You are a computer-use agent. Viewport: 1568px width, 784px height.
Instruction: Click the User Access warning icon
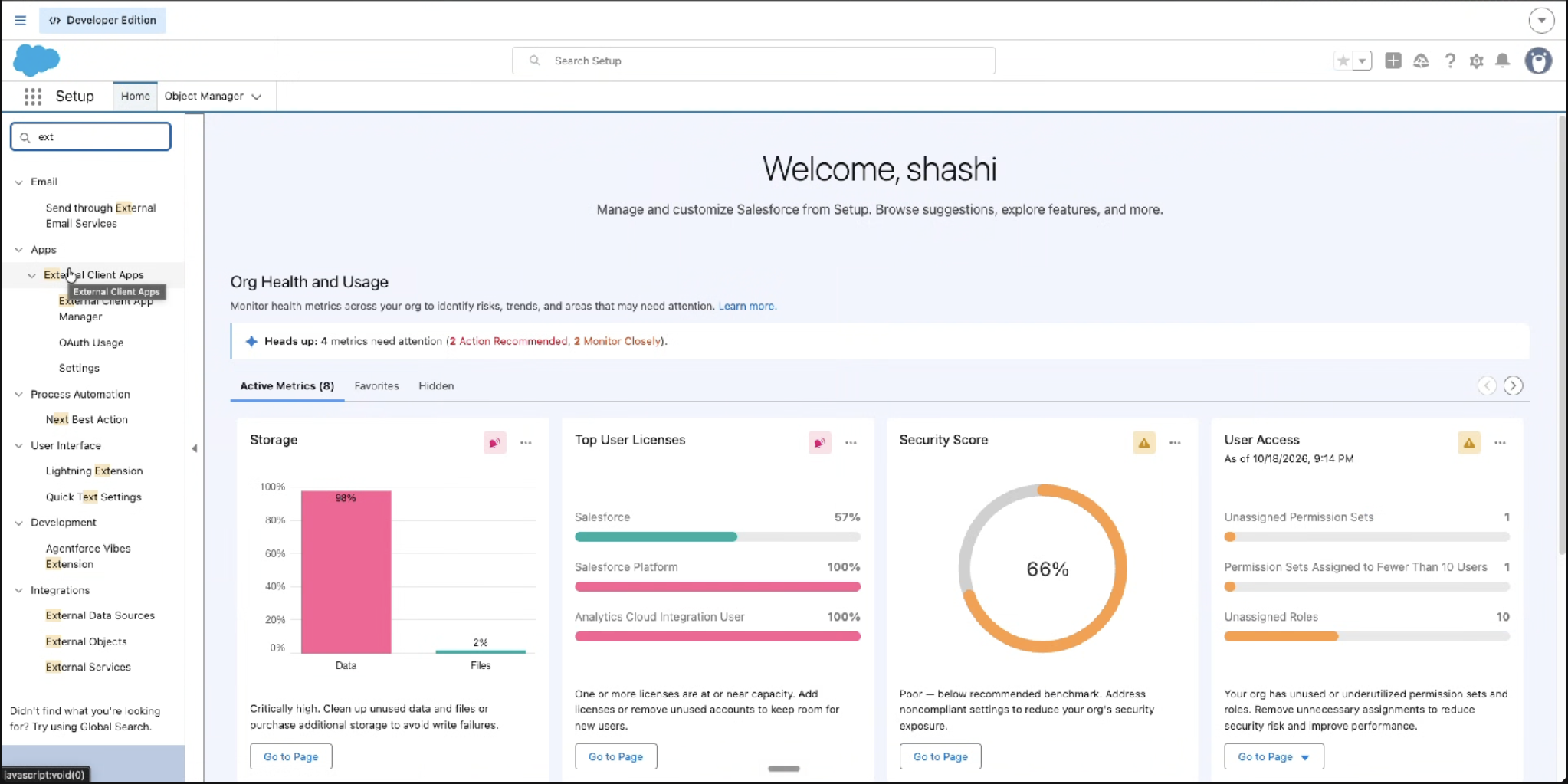(1469, 442)
